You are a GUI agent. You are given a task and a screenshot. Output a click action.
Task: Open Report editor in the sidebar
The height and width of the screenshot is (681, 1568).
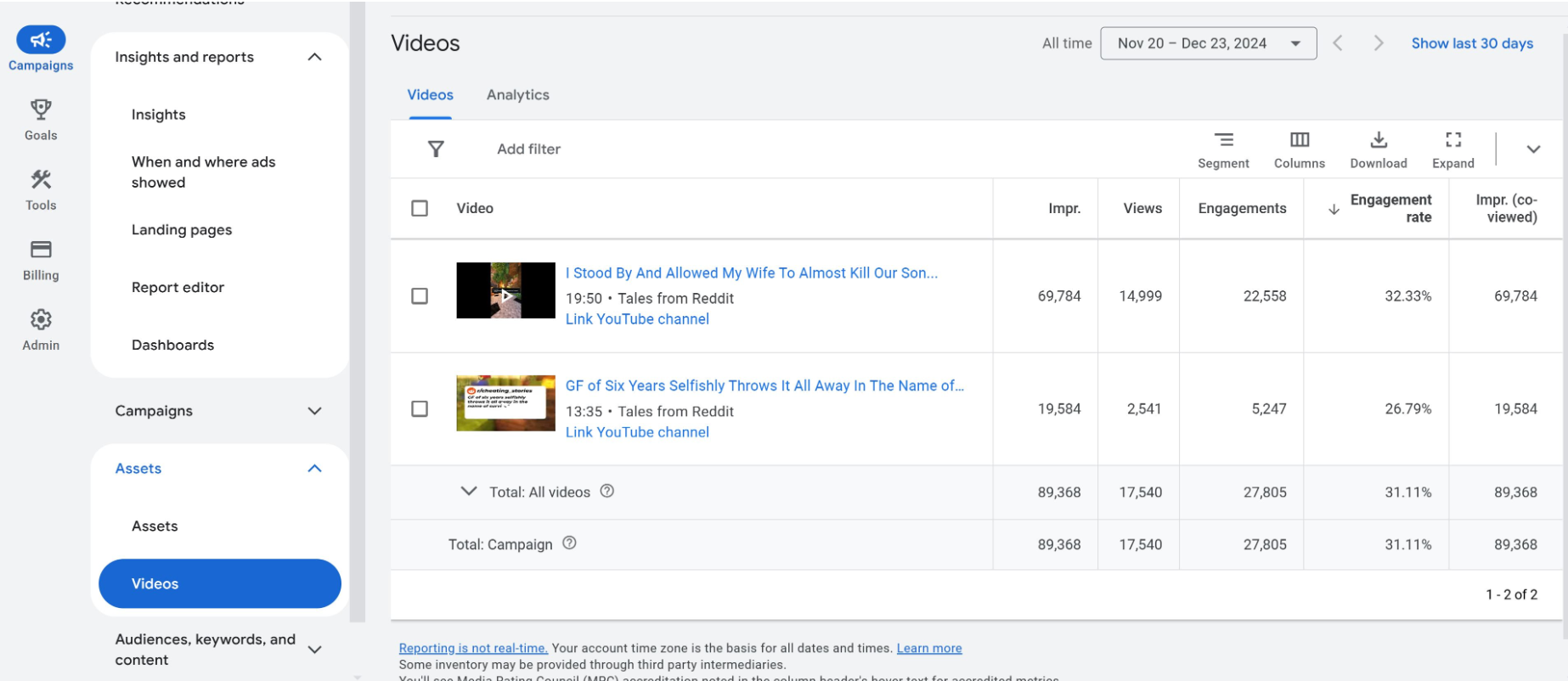click(x=178, y=288)
